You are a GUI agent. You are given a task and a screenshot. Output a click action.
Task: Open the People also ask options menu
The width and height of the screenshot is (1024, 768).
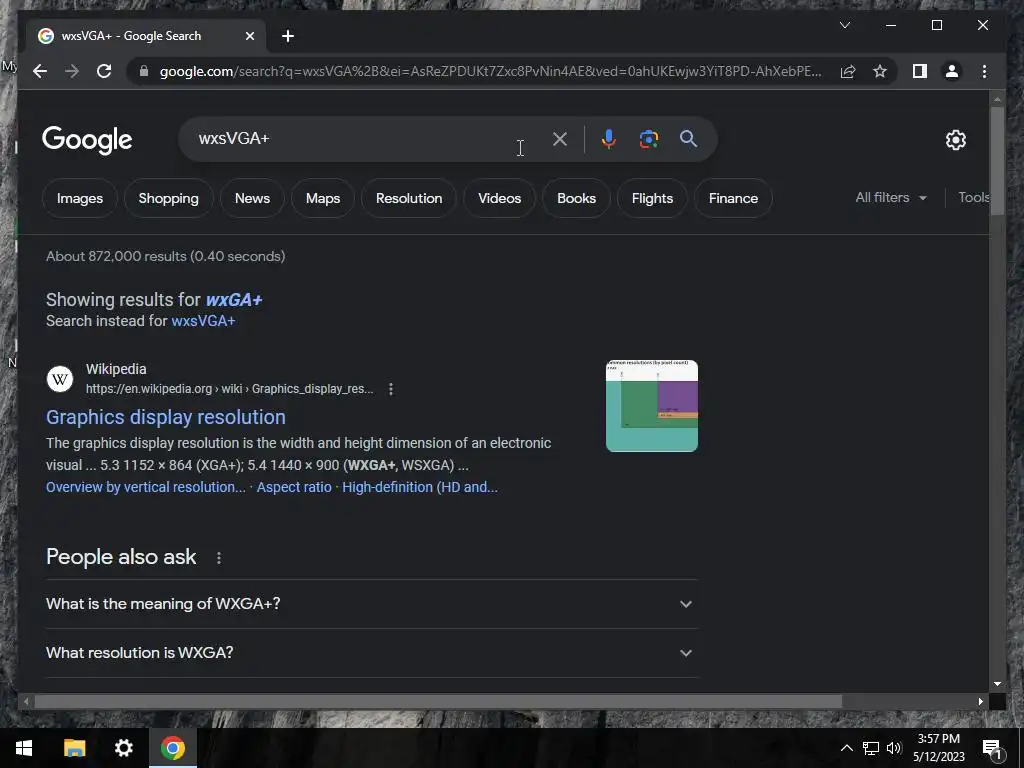pos(219,558)
